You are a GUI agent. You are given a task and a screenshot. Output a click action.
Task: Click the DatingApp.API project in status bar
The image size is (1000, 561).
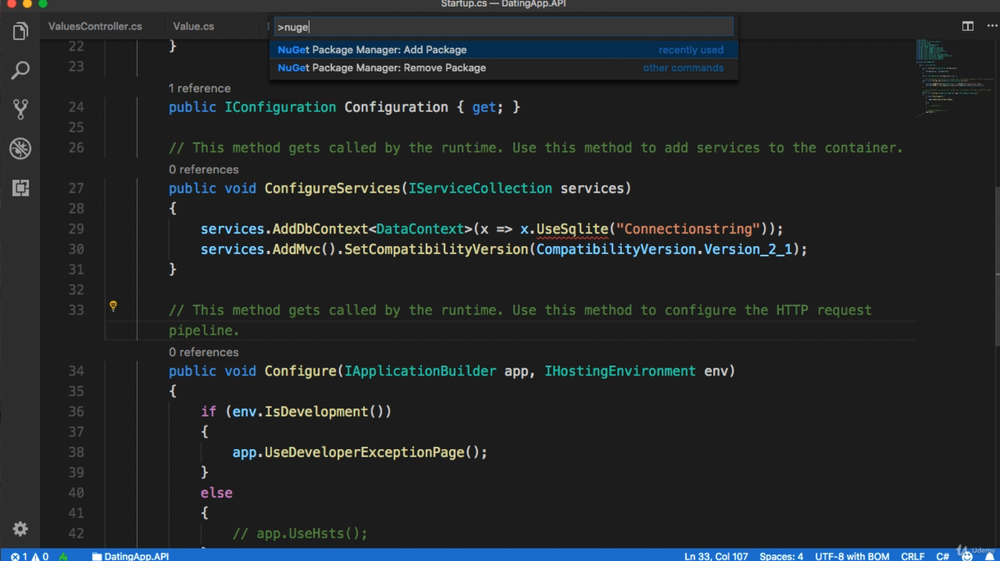[x=131, y=556]
